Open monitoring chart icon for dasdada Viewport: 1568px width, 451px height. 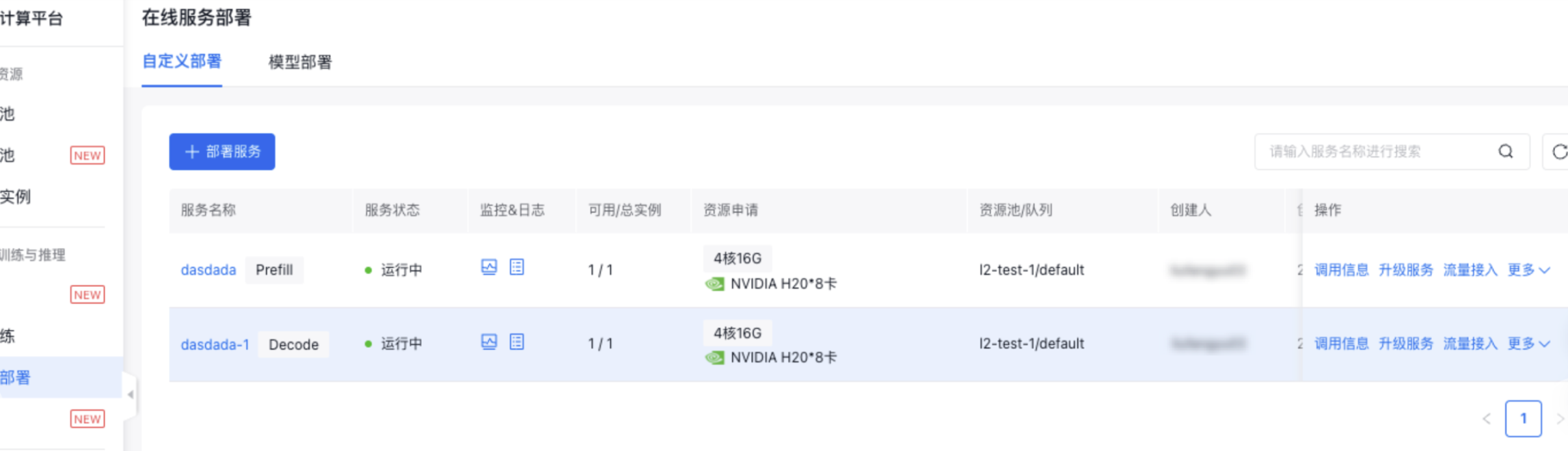(x=489, y=267)
